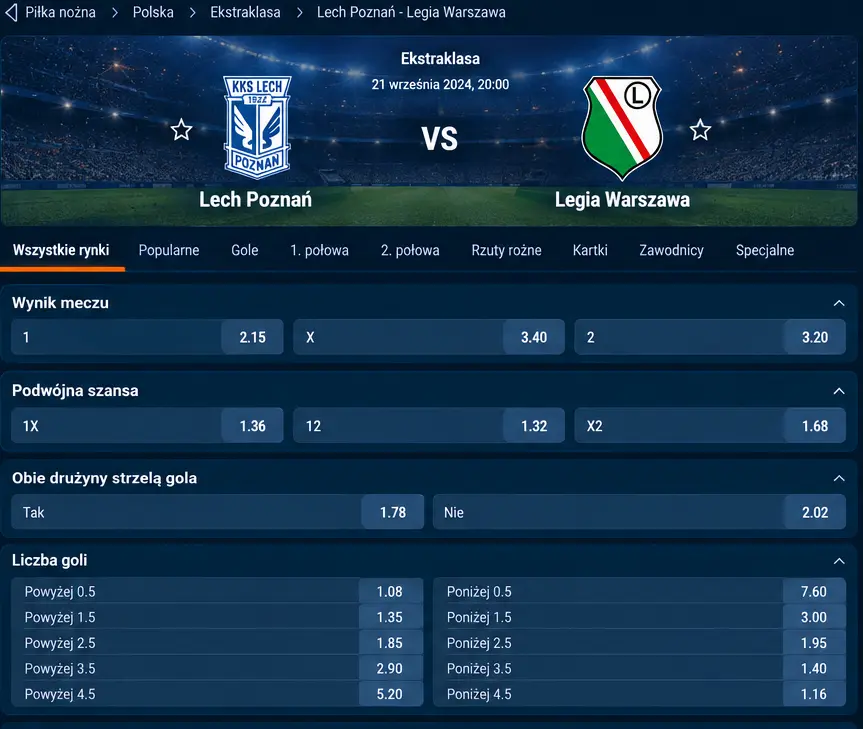
Task: Select the Wszystkie rynki tab
Action: (61, 250)
